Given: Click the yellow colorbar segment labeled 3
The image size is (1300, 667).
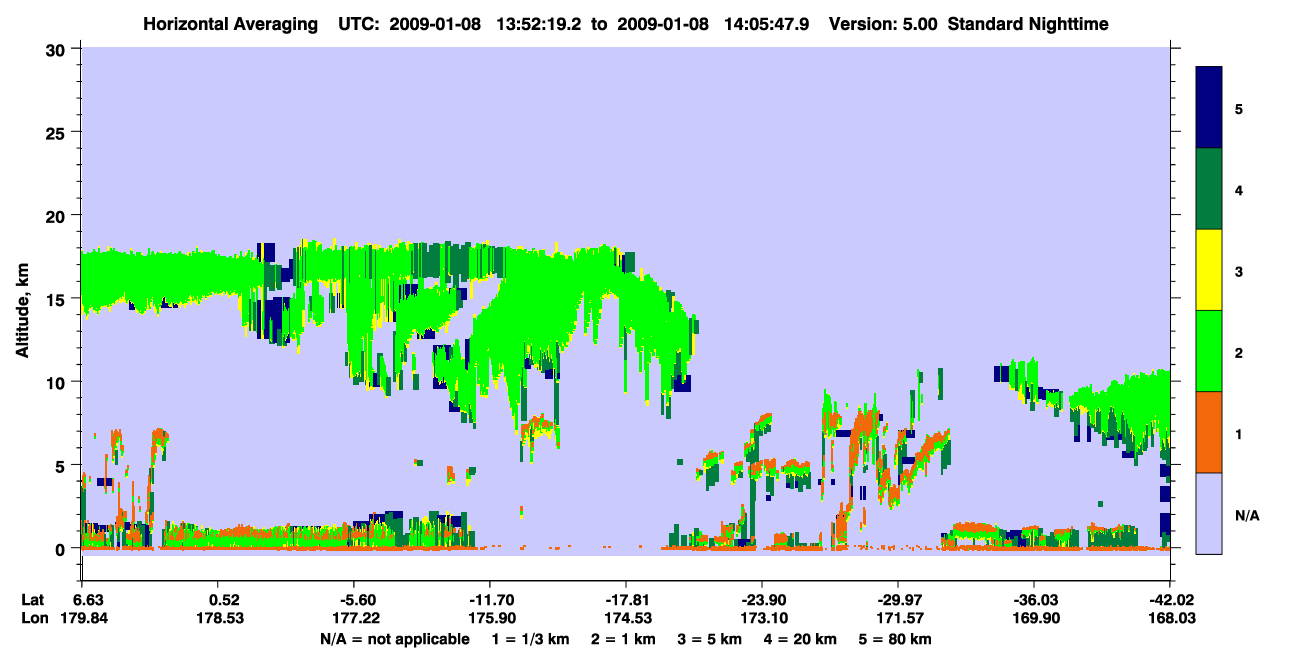Looking at the screenshot, I should click(x=1209, y=270).
